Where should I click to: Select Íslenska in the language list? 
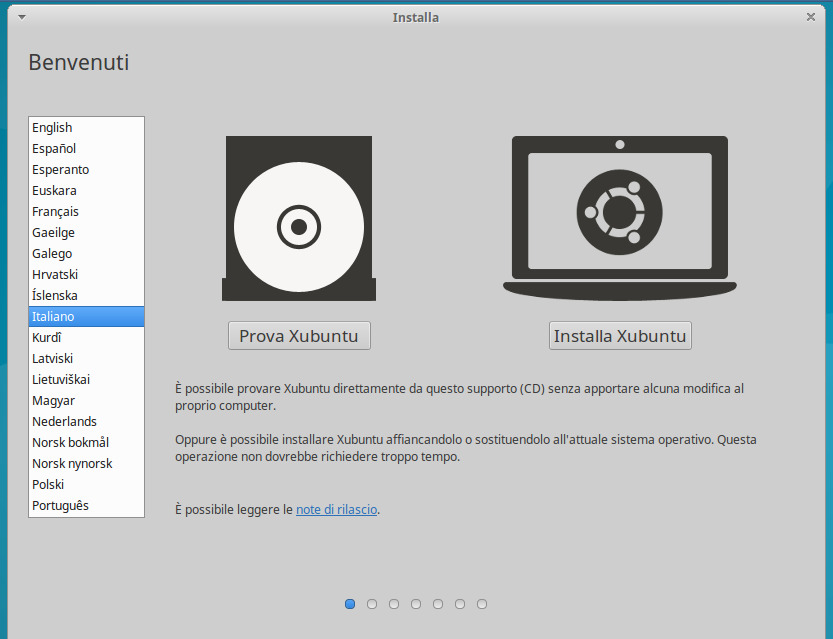[x=86, y=295]
